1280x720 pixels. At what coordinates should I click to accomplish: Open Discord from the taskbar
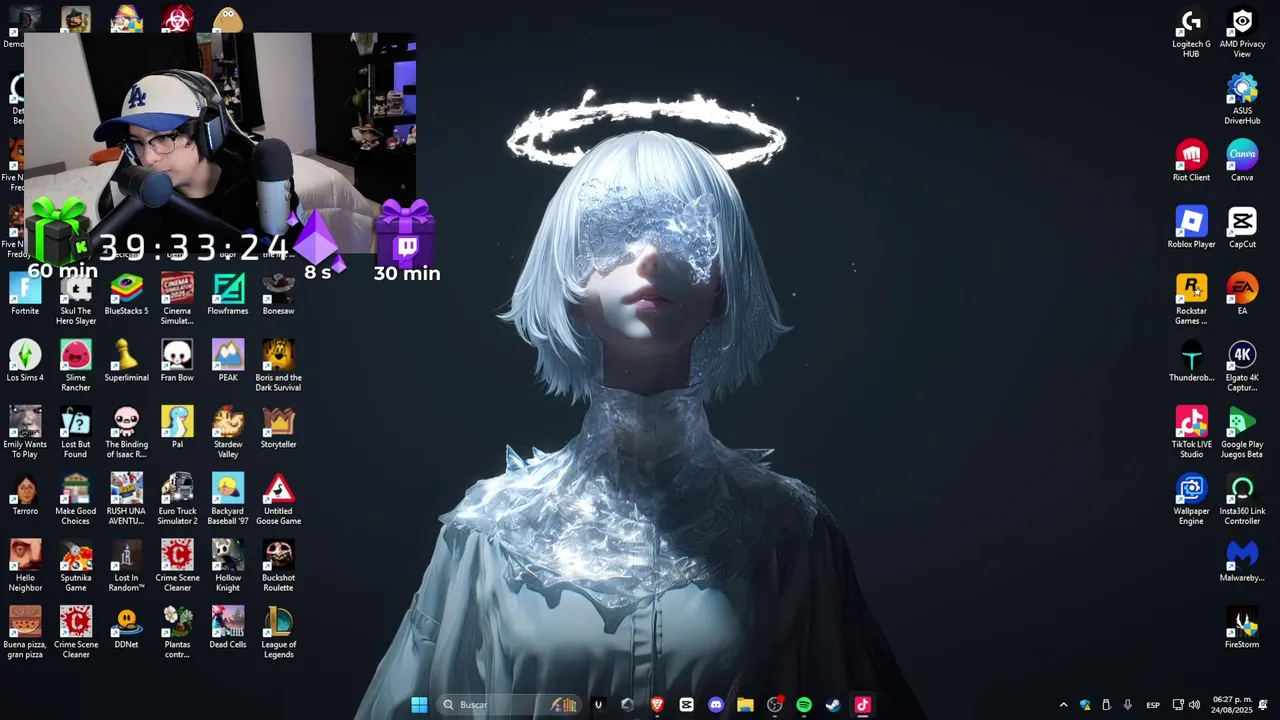[x=716, y=705]
